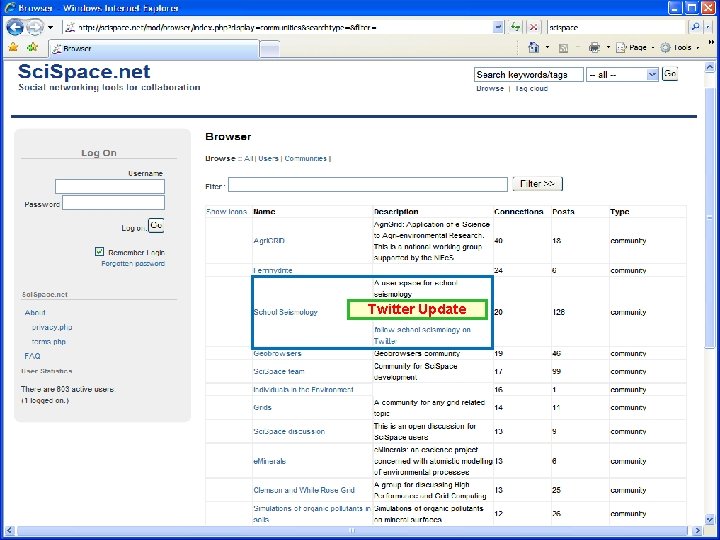The width and height of the screenshot is (720, 540).
Task: Open the address bar history dropdown
Action: coord(498,28)
